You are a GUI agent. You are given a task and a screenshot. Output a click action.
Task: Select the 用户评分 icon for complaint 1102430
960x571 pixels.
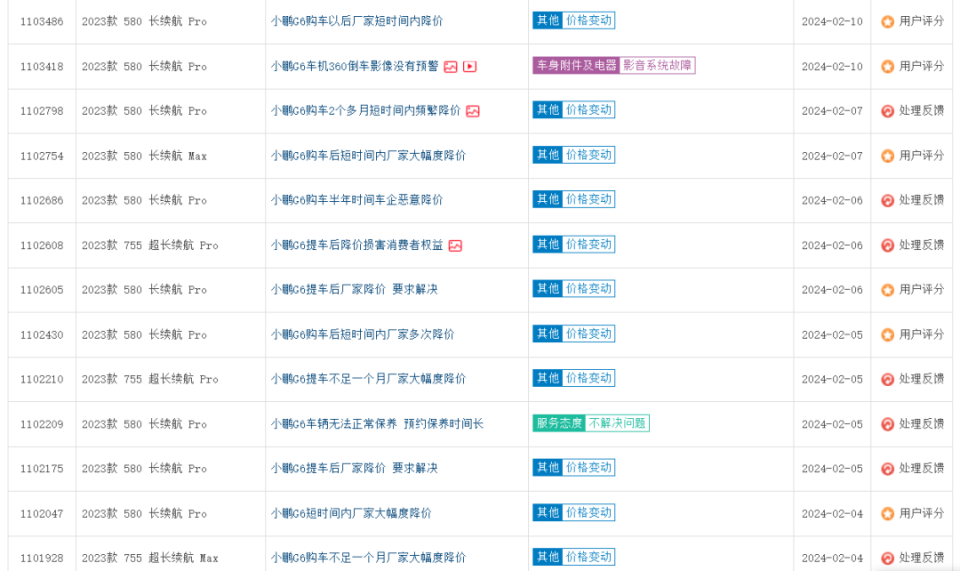point(887,335)
